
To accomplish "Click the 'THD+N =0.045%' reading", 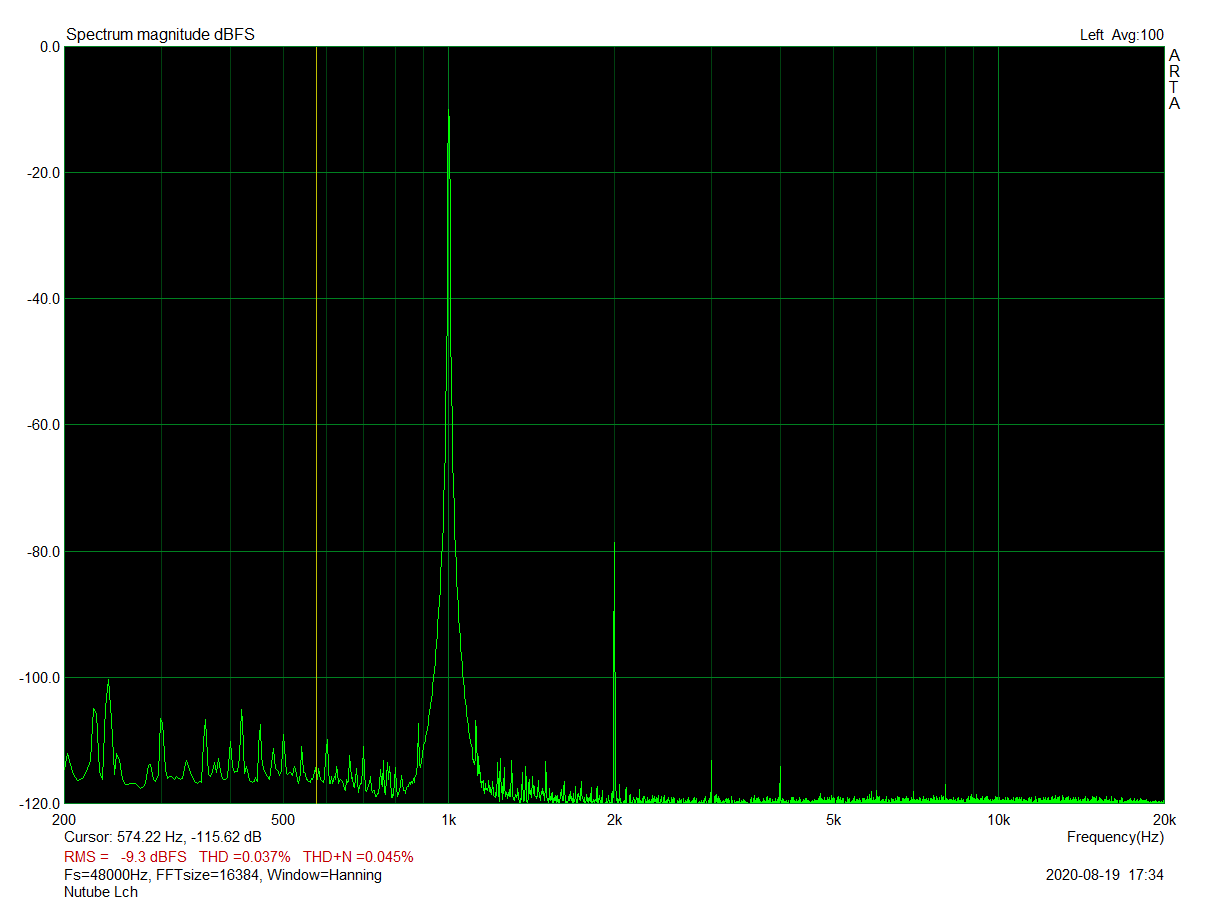I will 358,857.
